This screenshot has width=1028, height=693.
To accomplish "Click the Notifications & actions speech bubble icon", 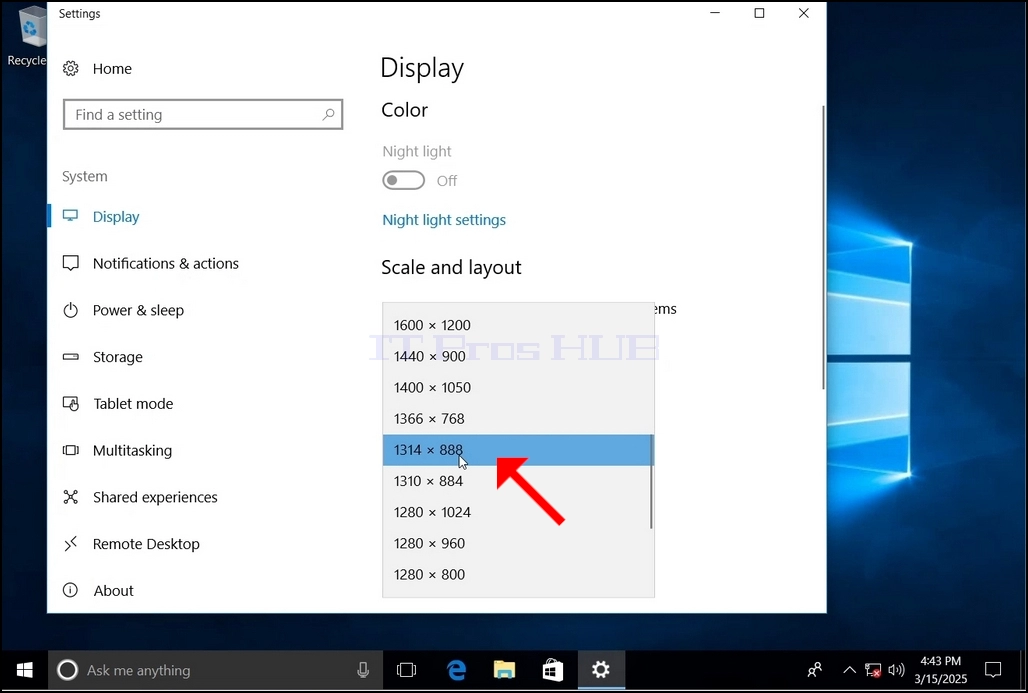I will pos(70,263).
